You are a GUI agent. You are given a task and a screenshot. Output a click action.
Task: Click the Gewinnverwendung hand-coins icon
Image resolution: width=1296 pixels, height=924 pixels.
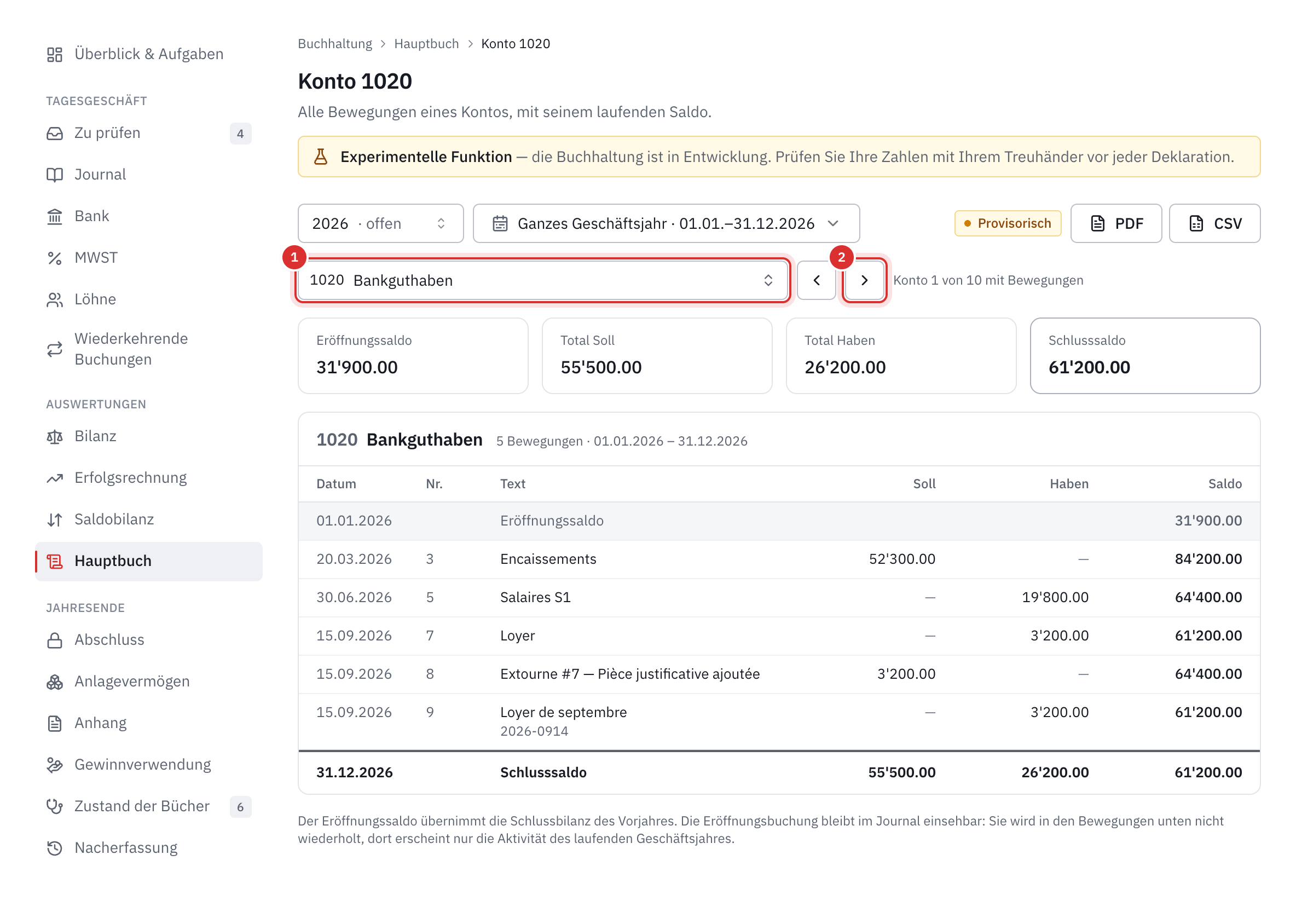pyautogui.click(x=55, y=765)
